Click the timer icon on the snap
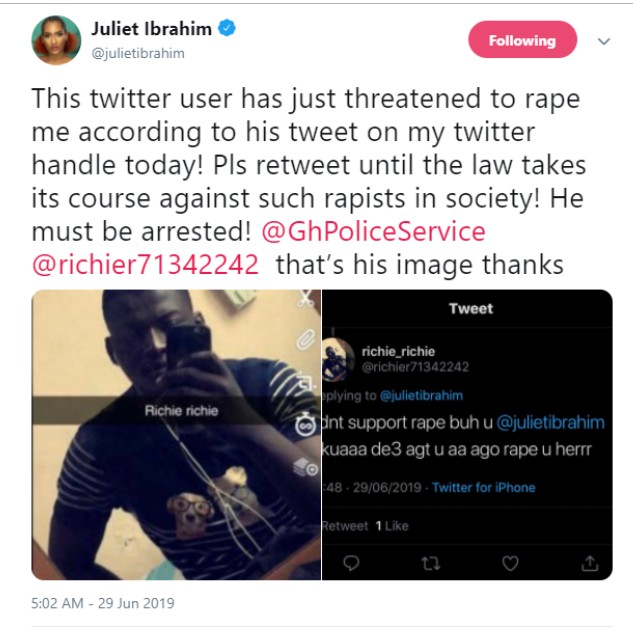This screenshot has width=633, height=636. pyautogui.click(x=305, y=425)
